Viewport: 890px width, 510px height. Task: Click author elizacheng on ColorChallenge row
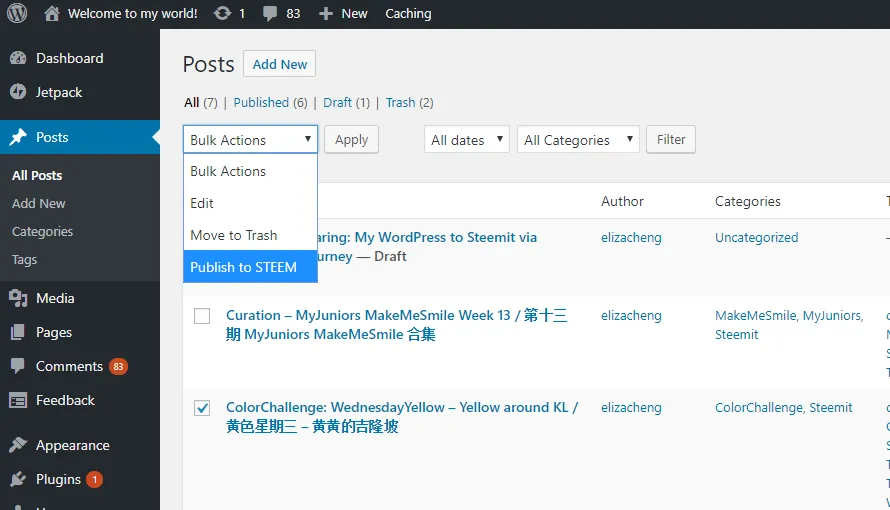(x=631, y=408)
